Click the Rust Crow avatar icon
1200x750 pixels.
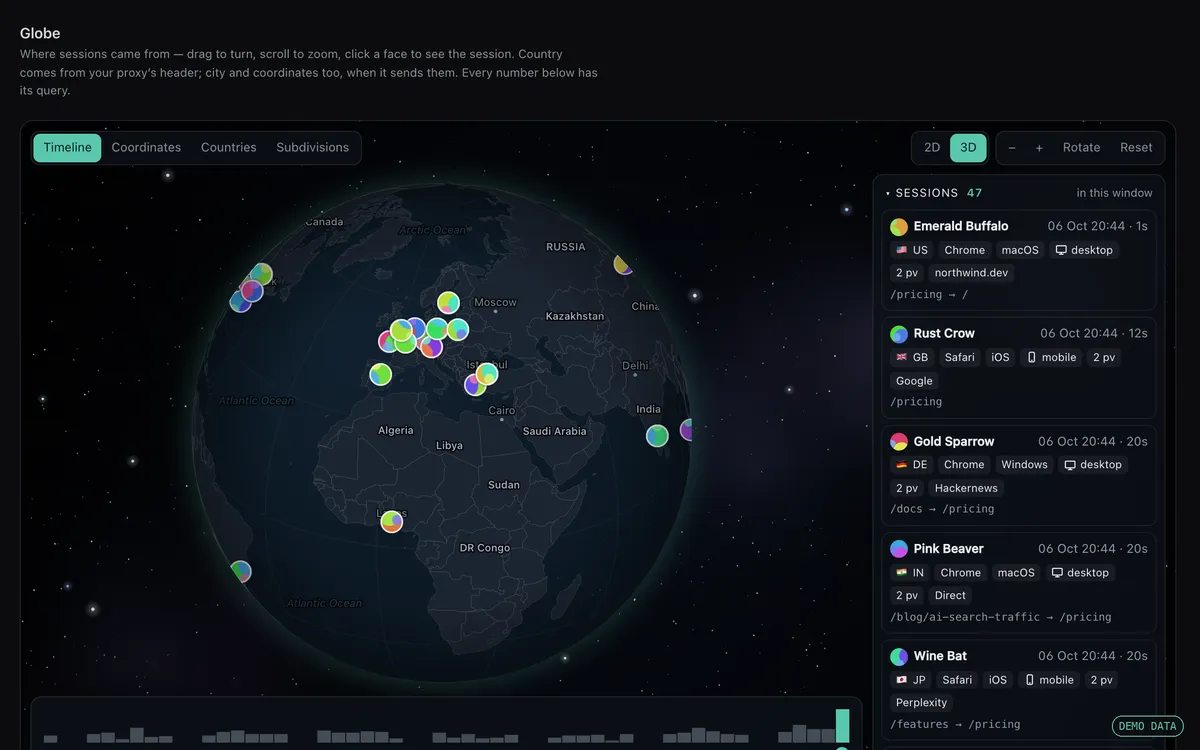[899, 334]
